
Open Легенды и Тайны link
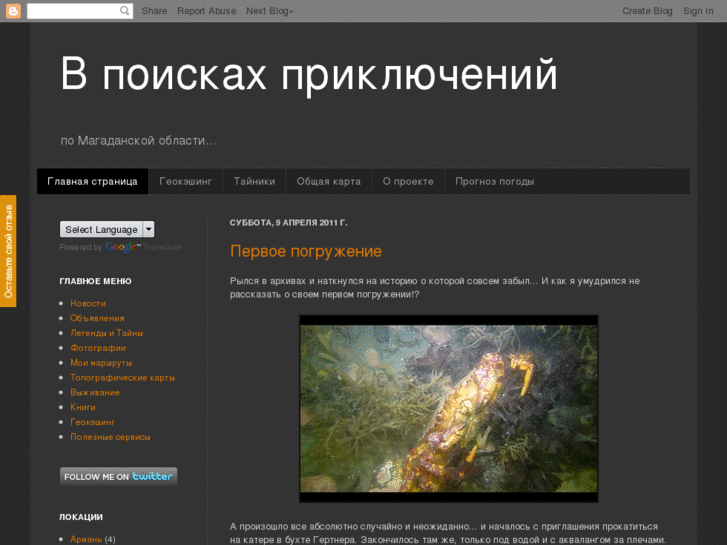point(107,333)
